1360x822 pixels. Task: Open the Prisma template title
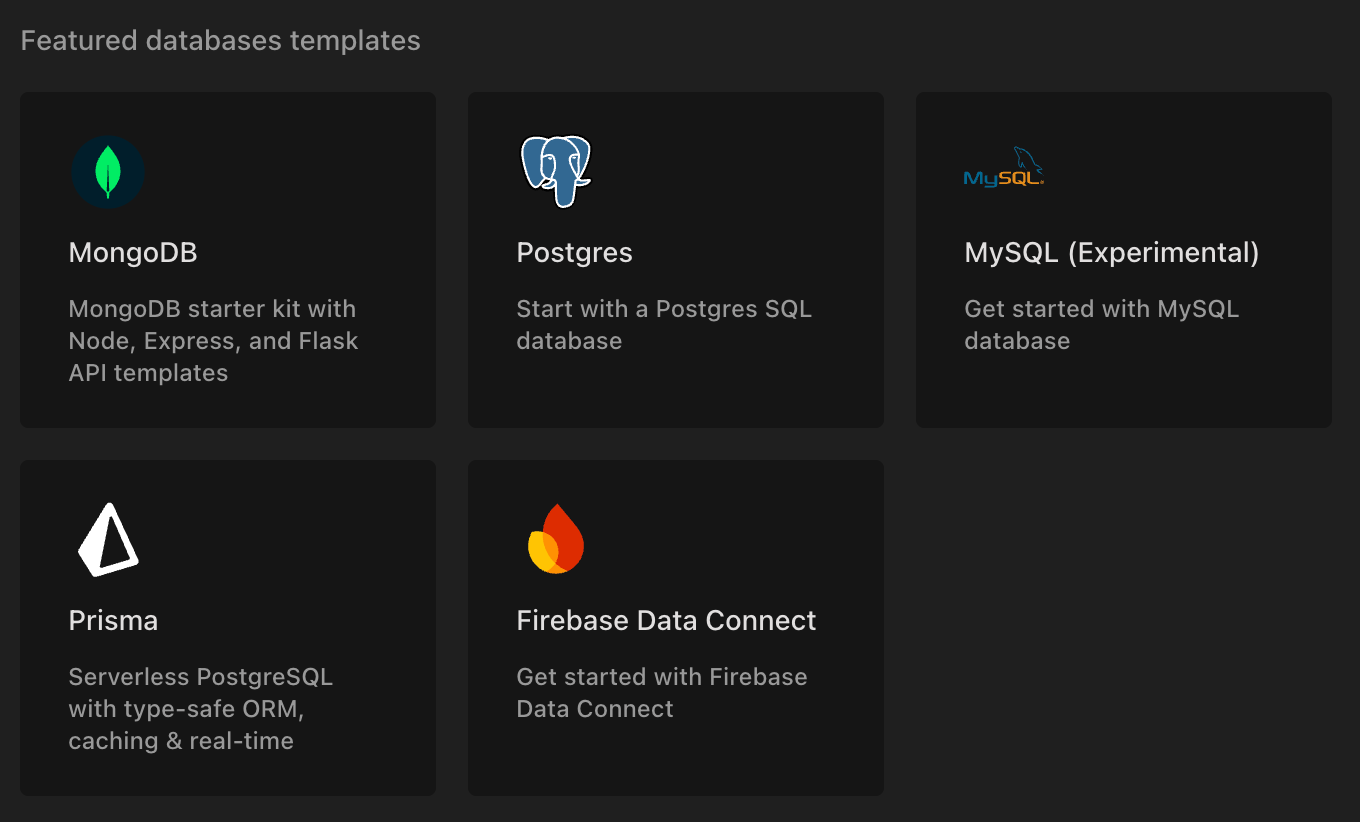click(113, 621)
